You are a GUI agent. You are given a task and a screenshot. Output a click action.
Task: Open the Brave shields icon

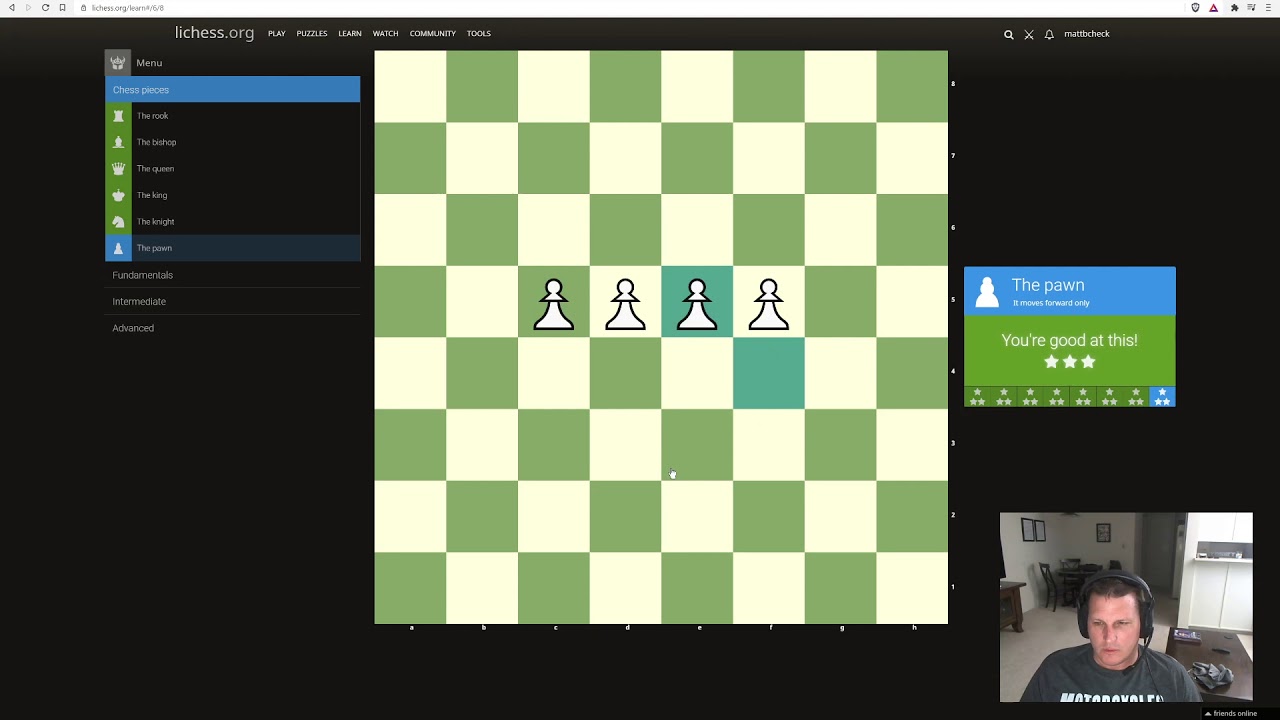click(x=1195, y=8)
